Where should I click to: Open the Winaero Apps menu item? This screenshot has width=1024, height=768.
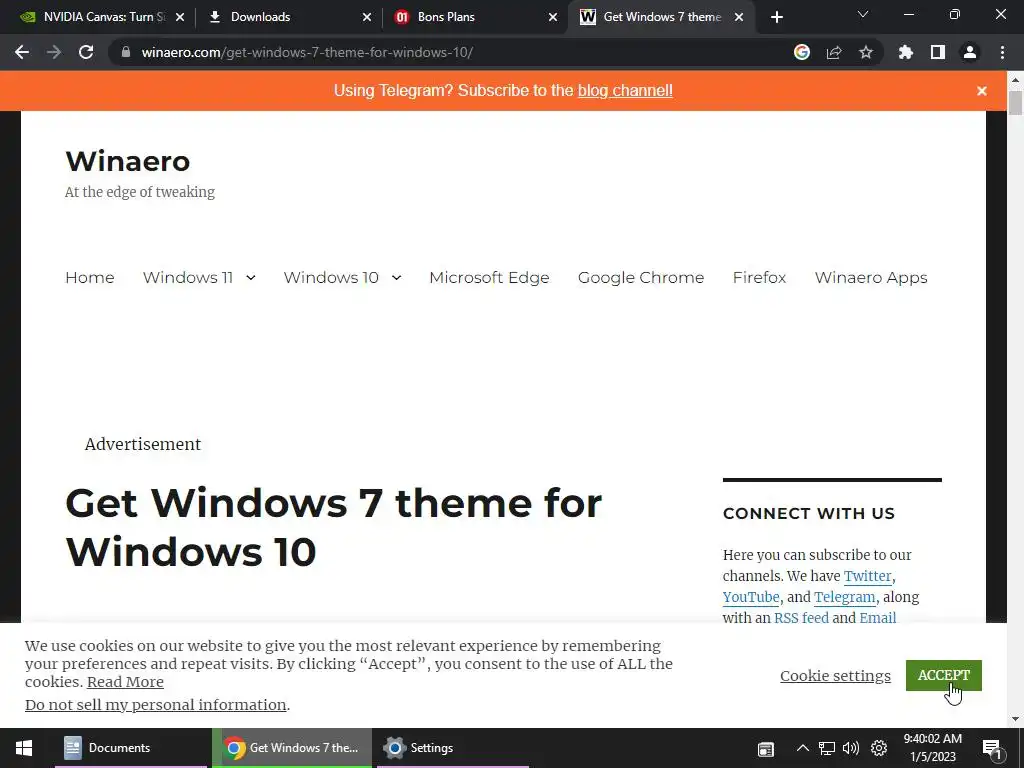tap(871, 278)
